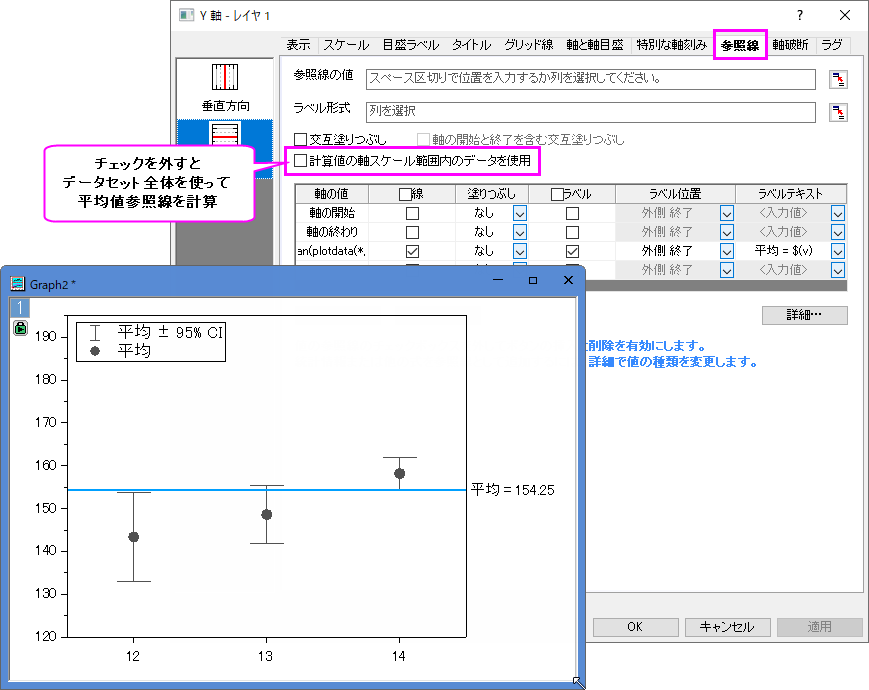Switch to the 軸と軸目盛 tab

[x=595, y=45]
